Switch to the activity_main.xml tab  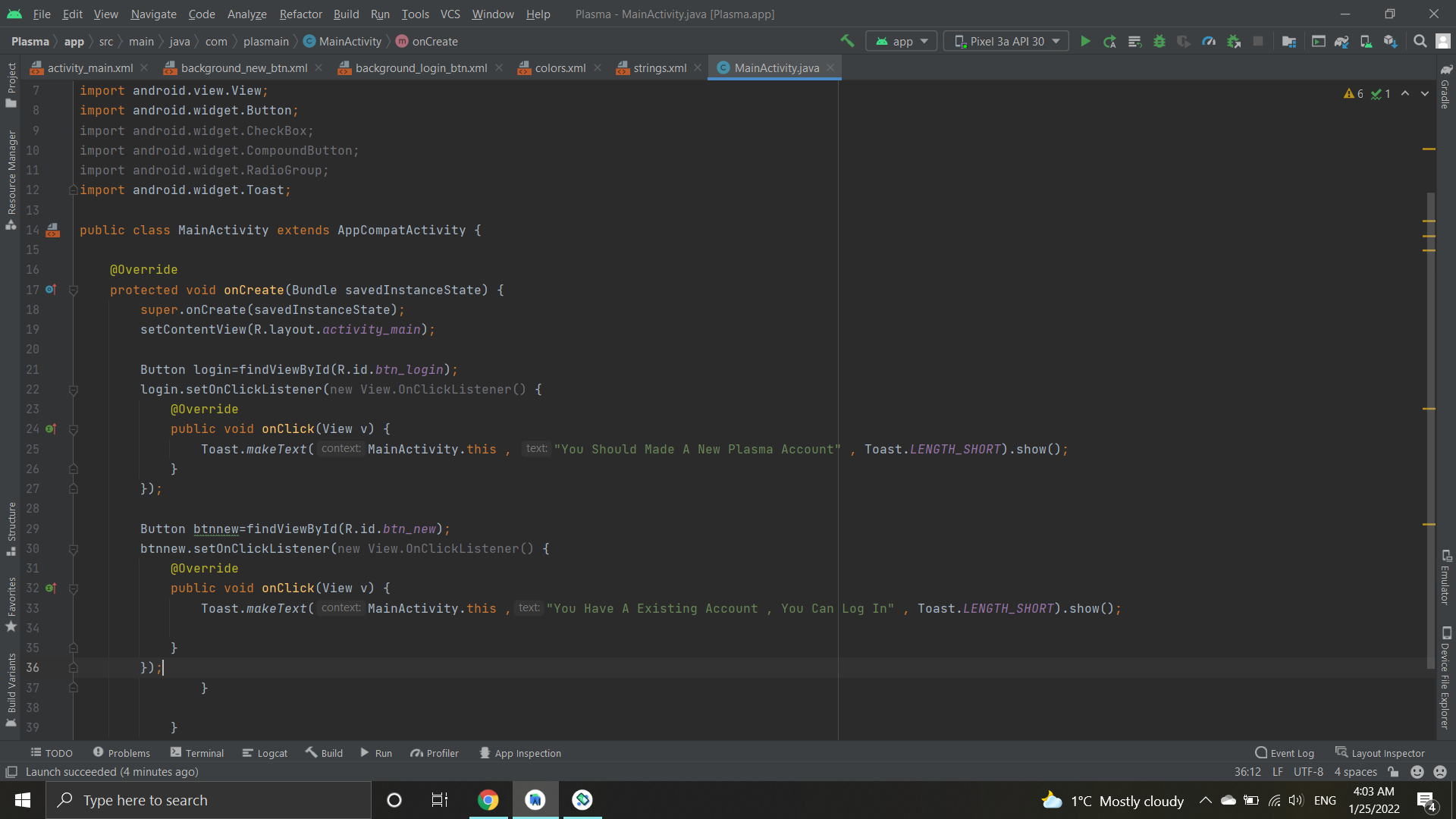tap(89, 67)
